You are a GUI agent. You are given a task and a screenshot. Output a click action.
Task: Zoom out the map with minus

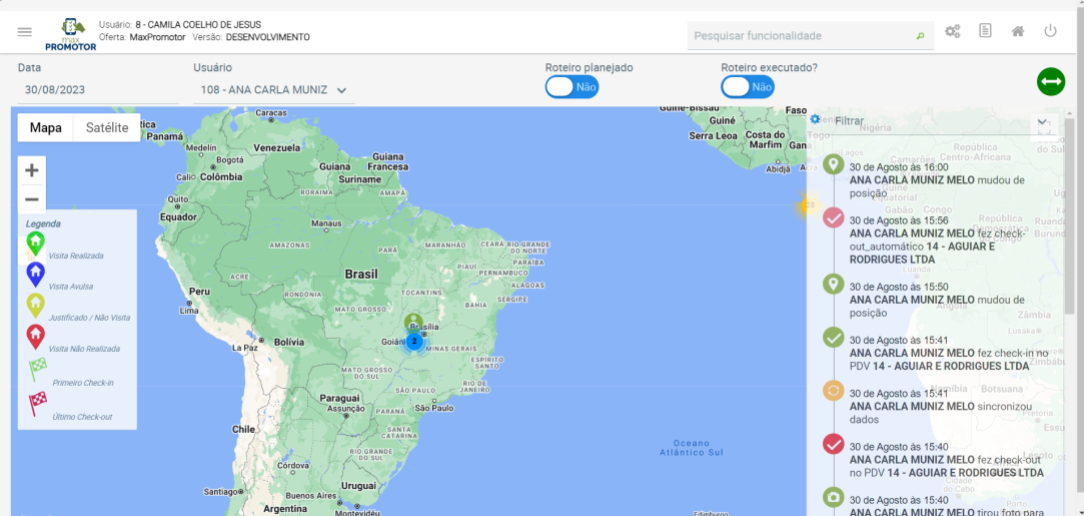click(32, 200)
